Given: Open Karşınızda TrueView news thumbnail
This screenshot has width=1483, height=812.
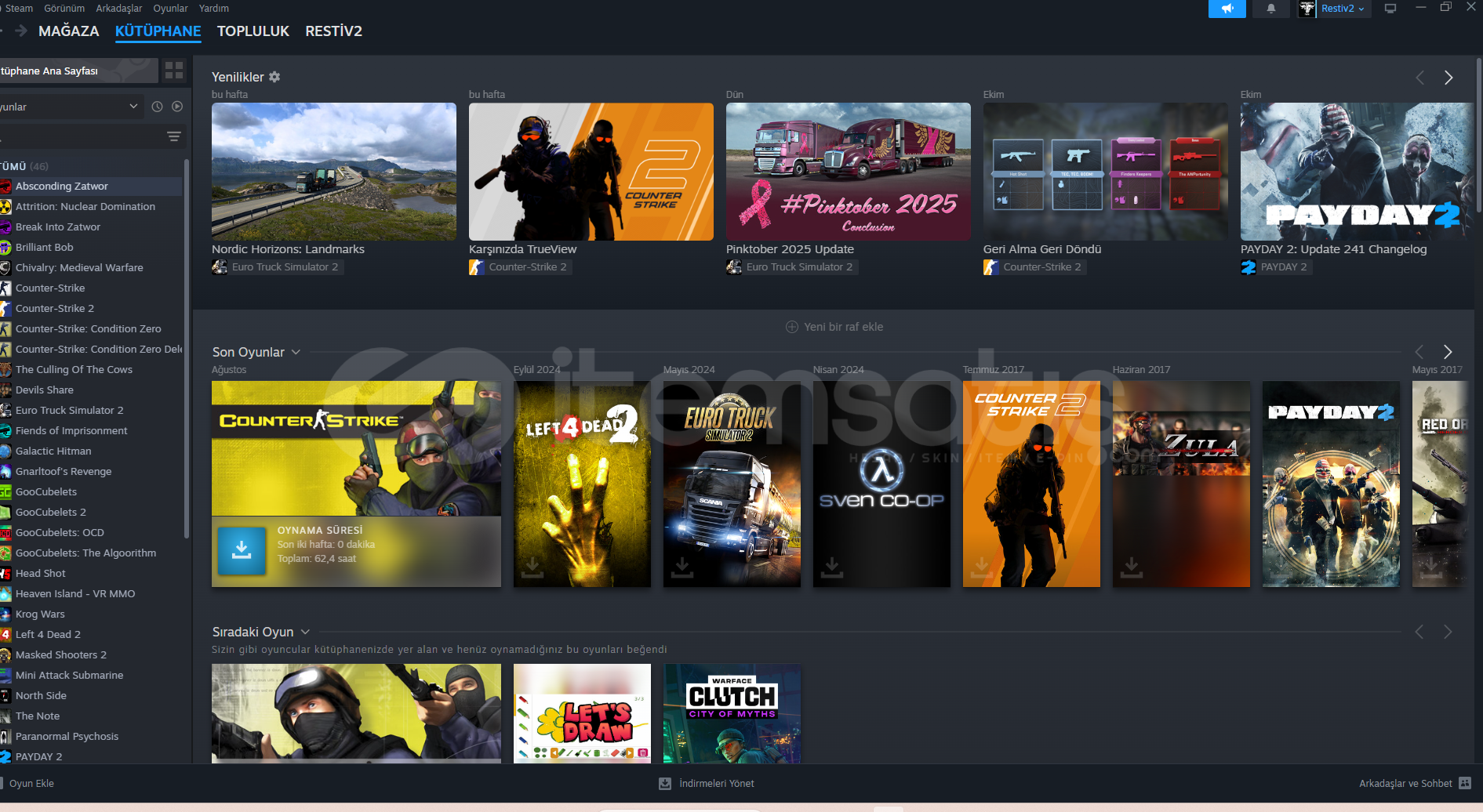Looking at the screenshot, I should coord(591,172).
